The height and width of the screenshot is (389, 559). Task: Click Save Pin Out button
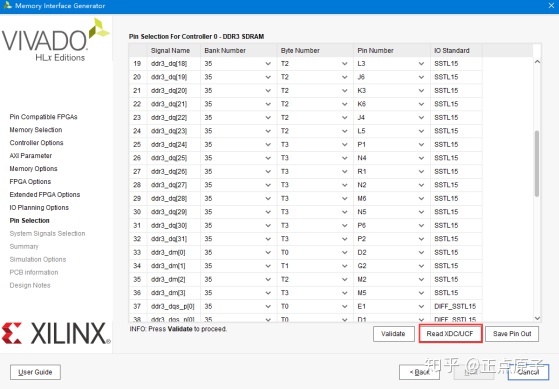click(512, 334)
